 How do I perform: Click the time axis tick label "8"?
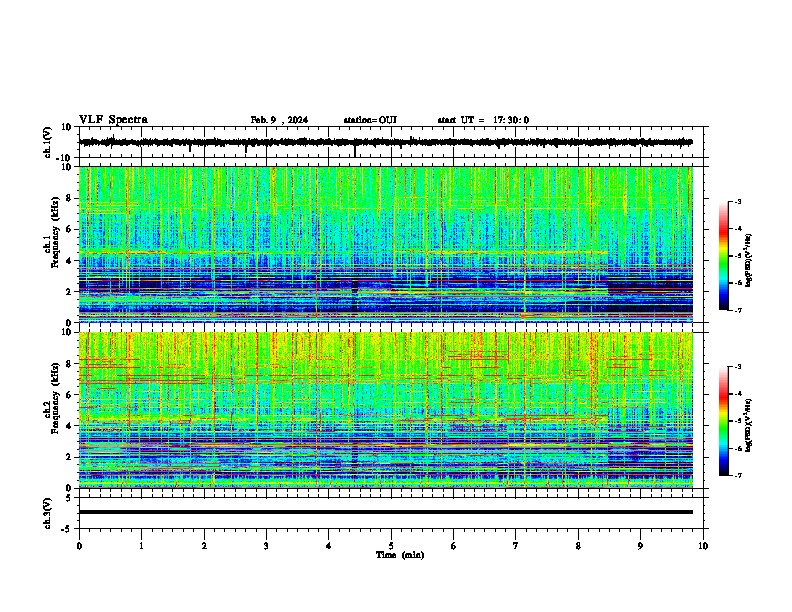pyautogui.click(x=578, y=546)
